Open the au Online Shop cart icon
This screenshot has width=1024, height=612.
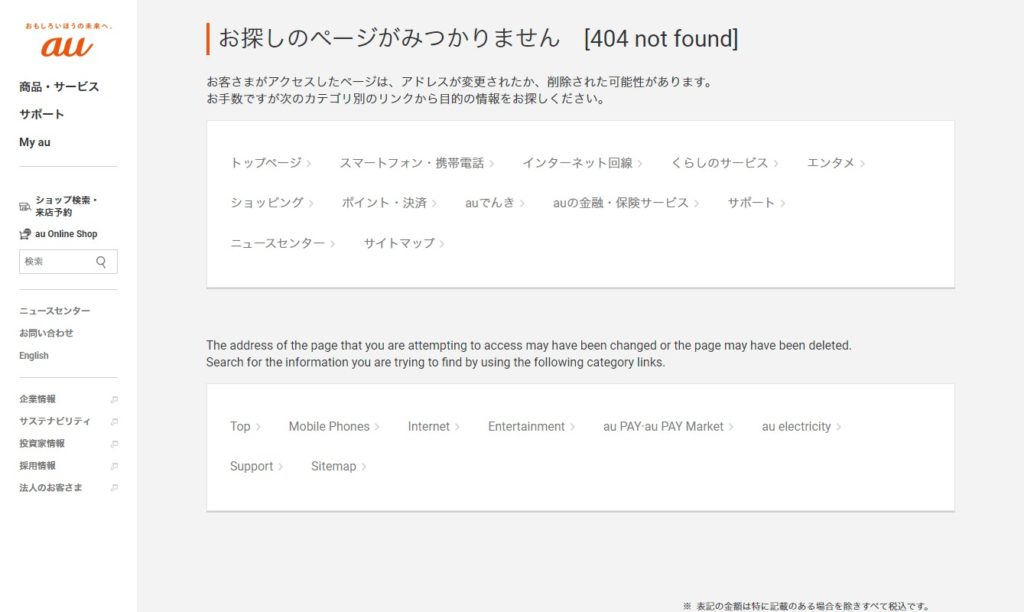point(25,234)
